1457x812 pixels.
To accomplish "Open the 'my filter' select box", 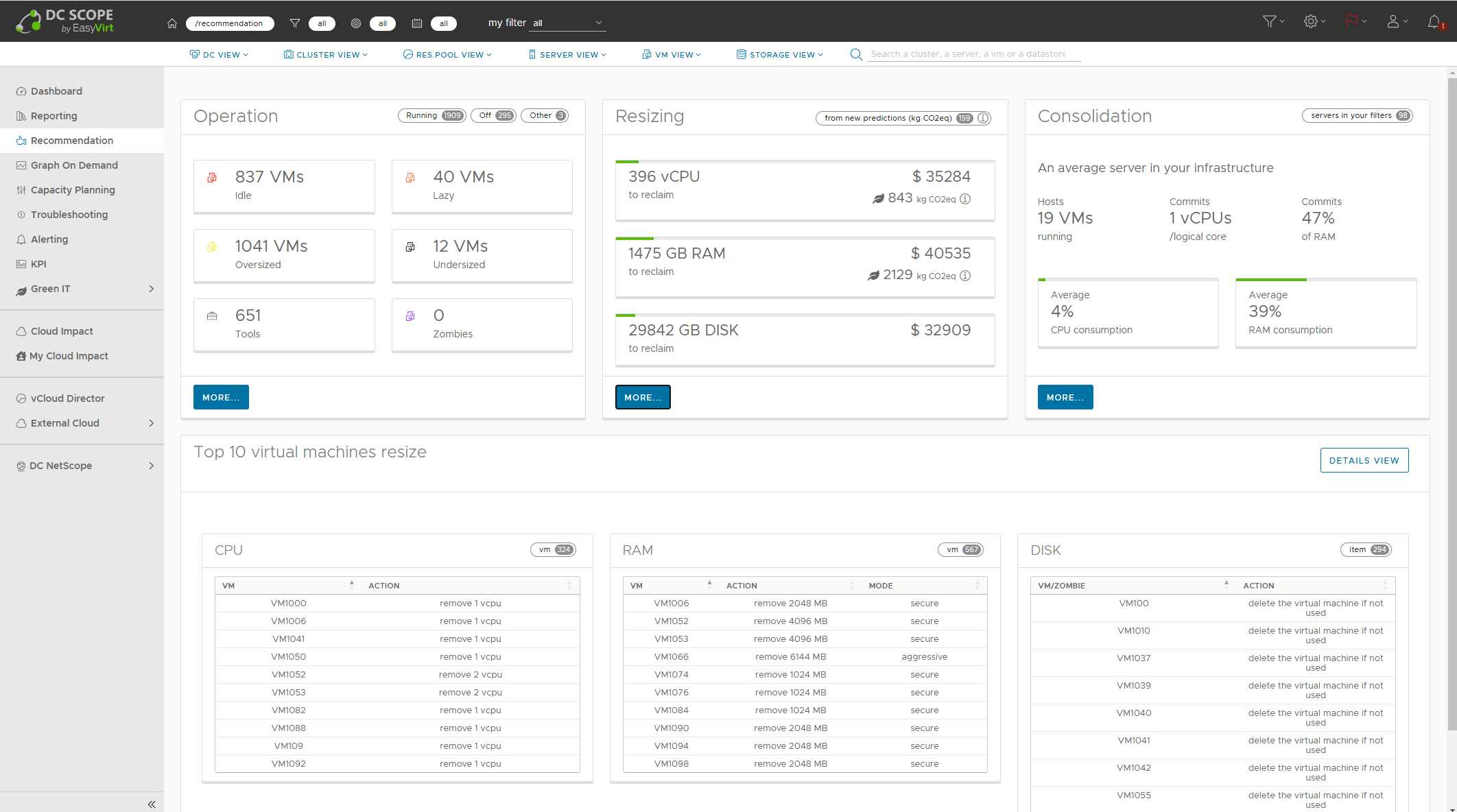I will coord(568,23).
